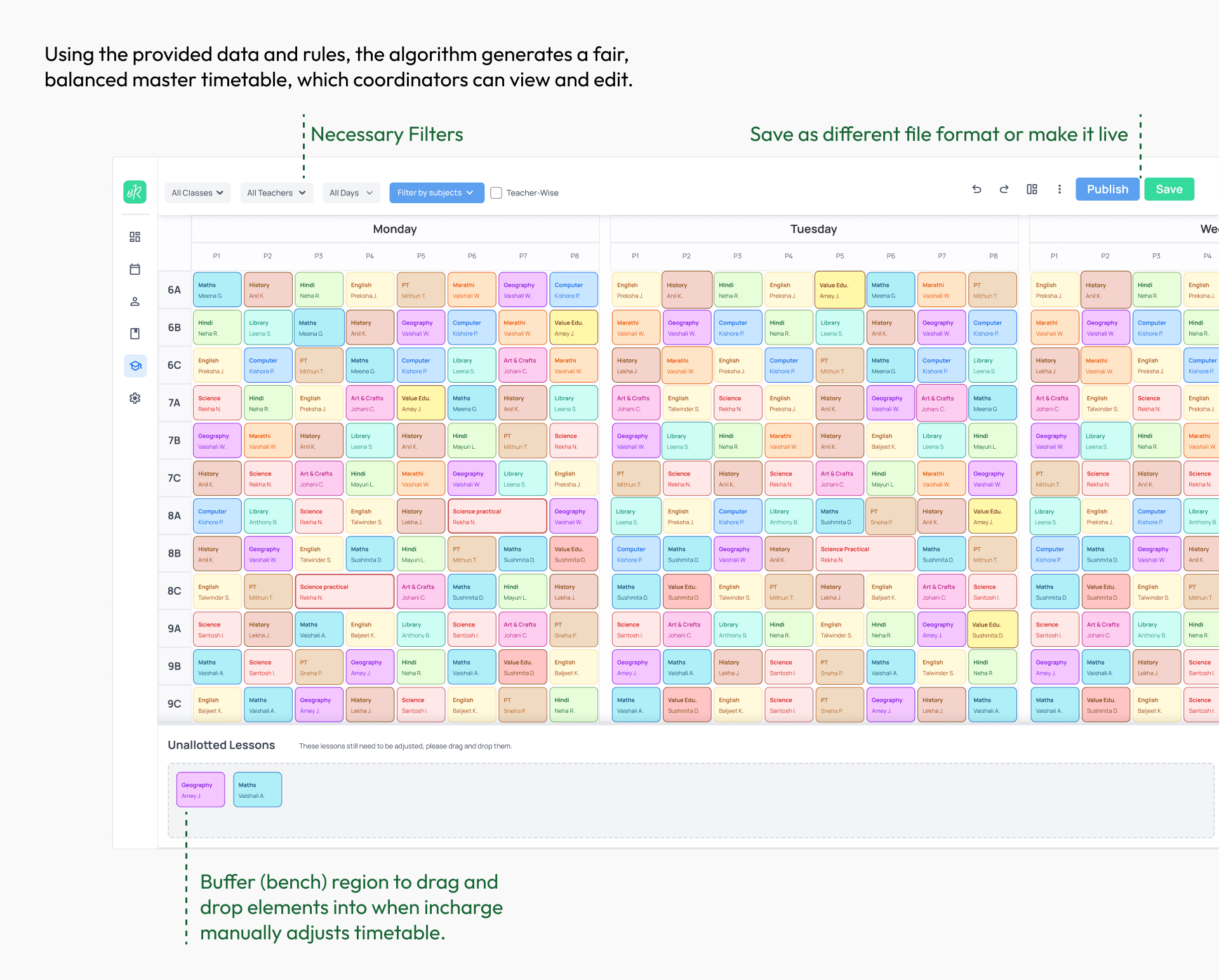Enable the Teacher-Wise checkbox
The width and height of the screenshot is (1219, 980).
click(x=496, y=193)
